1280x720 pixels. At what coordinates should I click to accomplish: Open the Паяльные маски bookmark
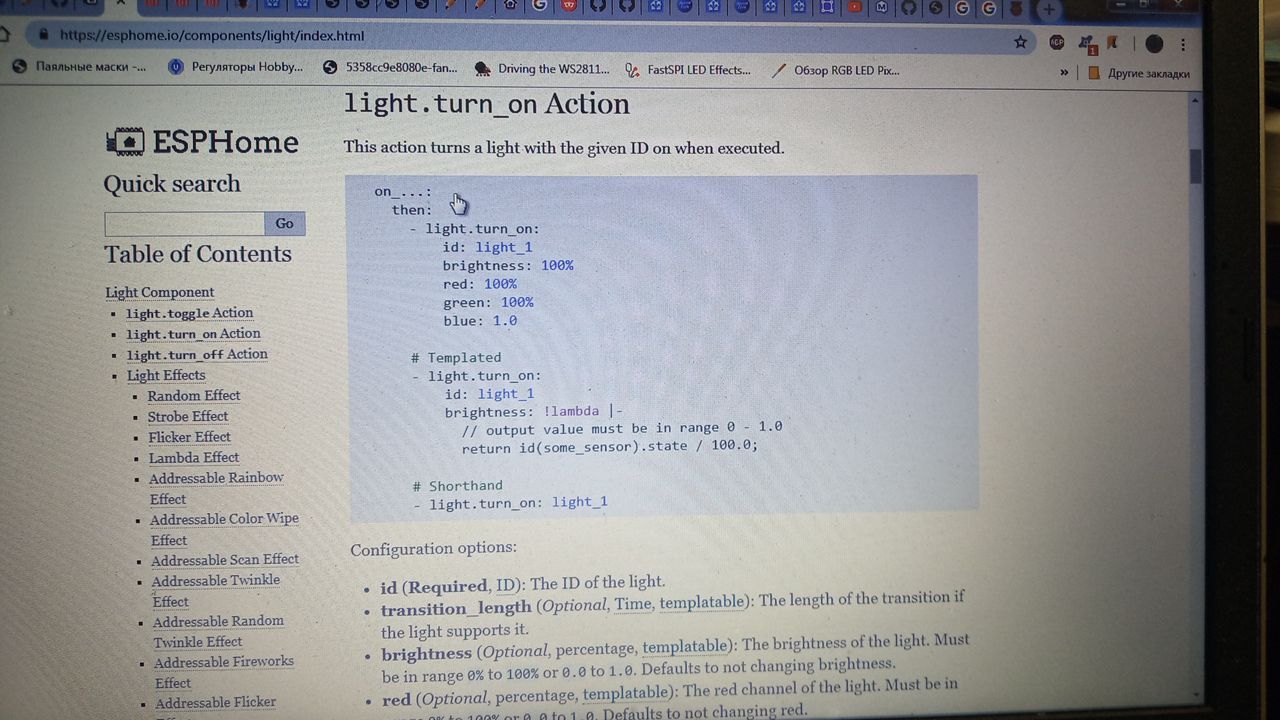click(80, 67)
